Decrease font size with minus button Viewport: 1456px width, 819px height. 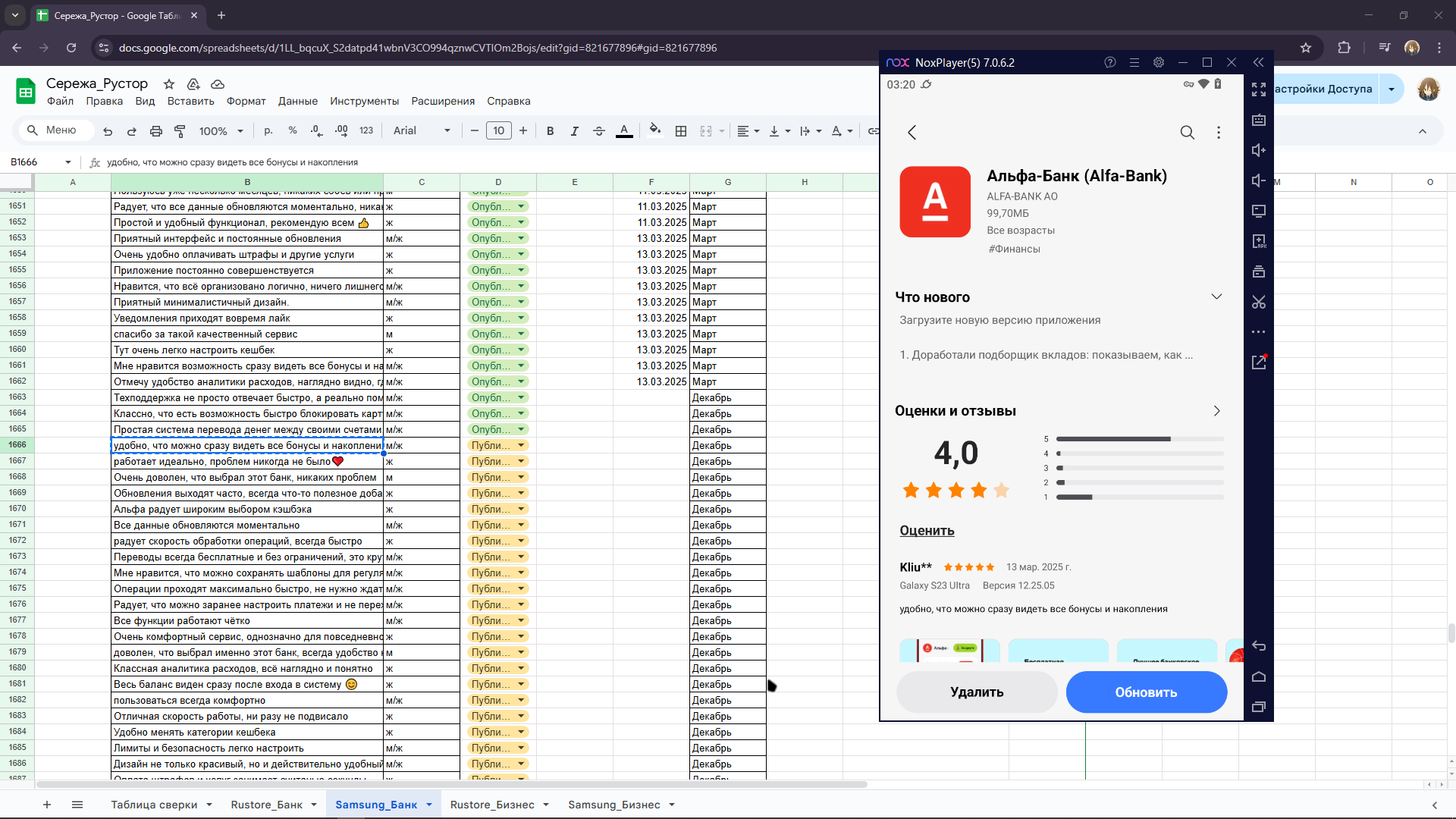click(475, 130)
